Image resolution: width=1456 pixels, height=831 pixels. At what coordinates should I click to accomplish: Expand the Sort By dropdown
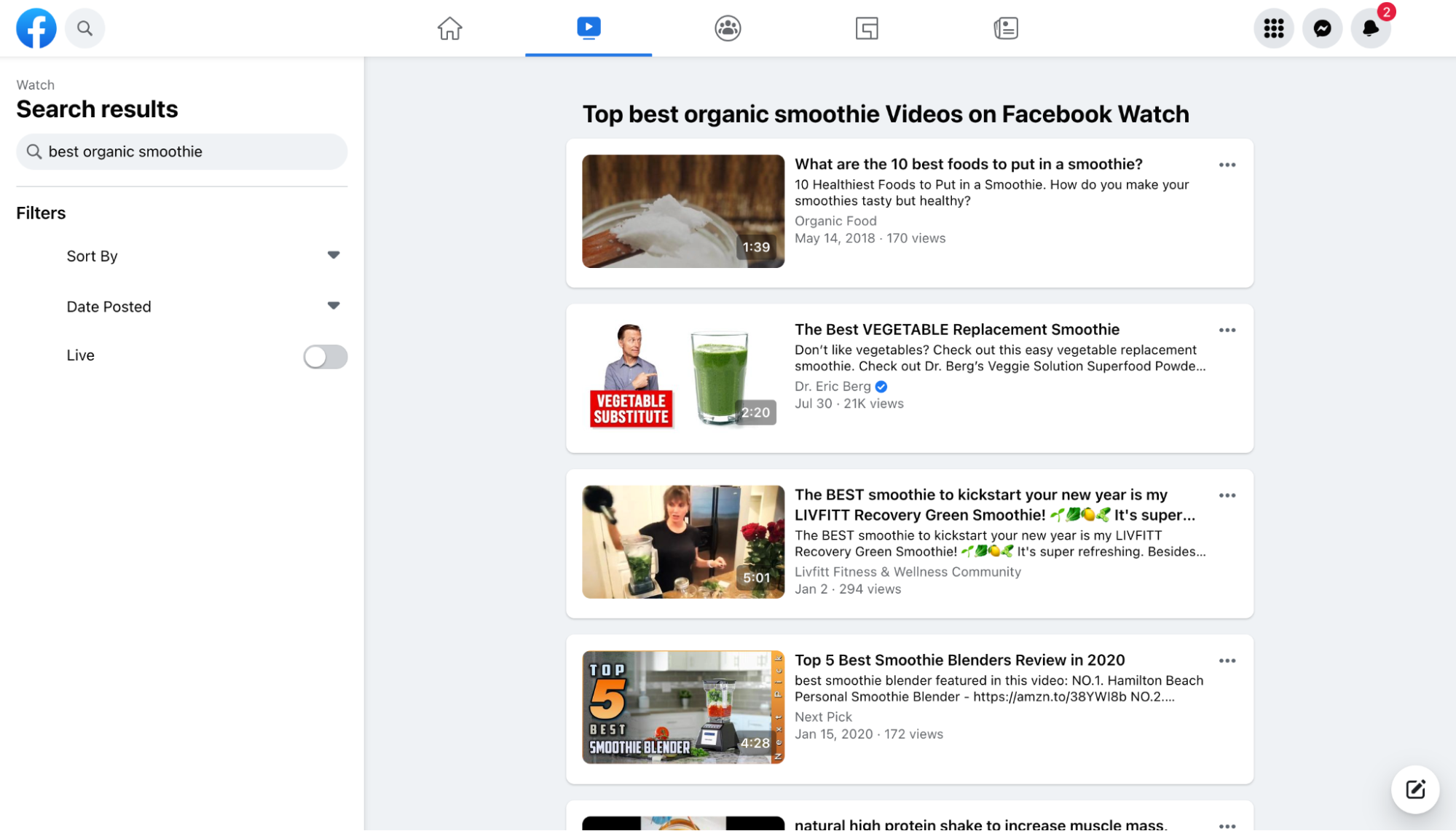click(x=332, y=255)
